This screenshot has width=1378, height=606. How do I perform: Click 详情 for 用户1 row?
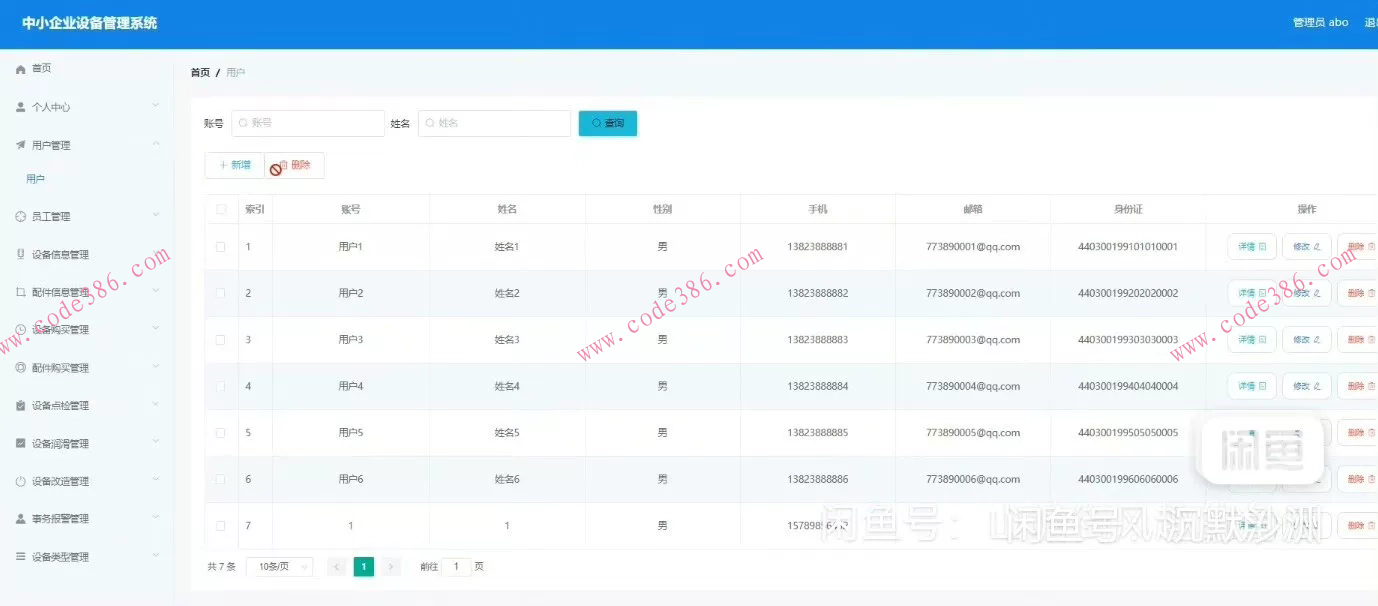(x=1252, y=247)
